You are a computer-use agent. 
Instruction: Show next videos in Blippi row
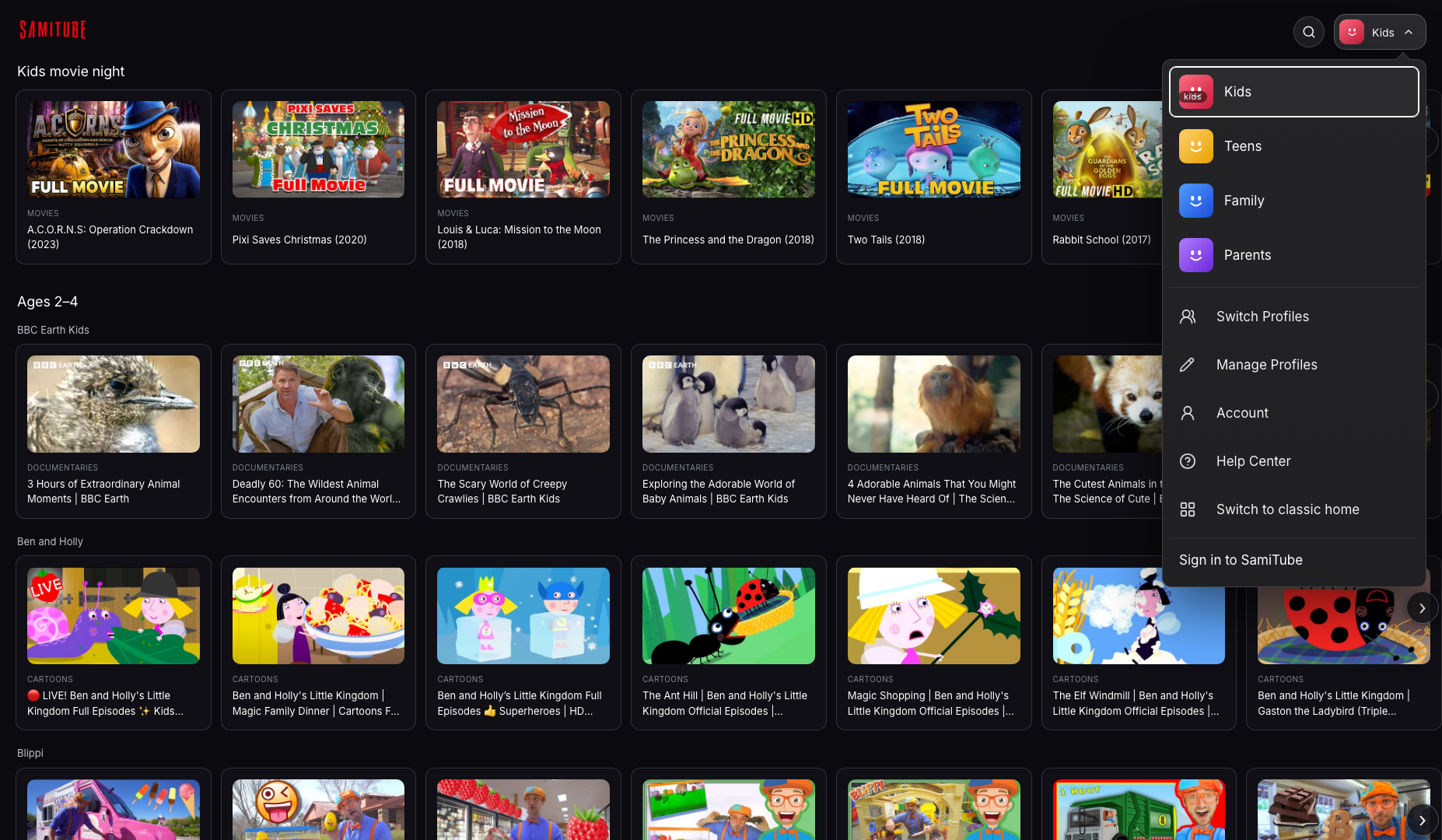1422,821
